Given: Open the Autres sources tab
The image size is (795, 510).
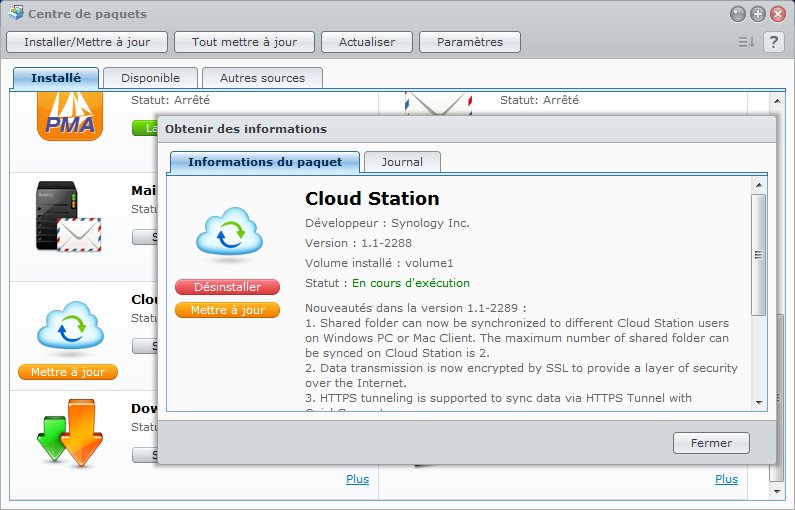Looking at the screenshot, I should click(262, 78).
